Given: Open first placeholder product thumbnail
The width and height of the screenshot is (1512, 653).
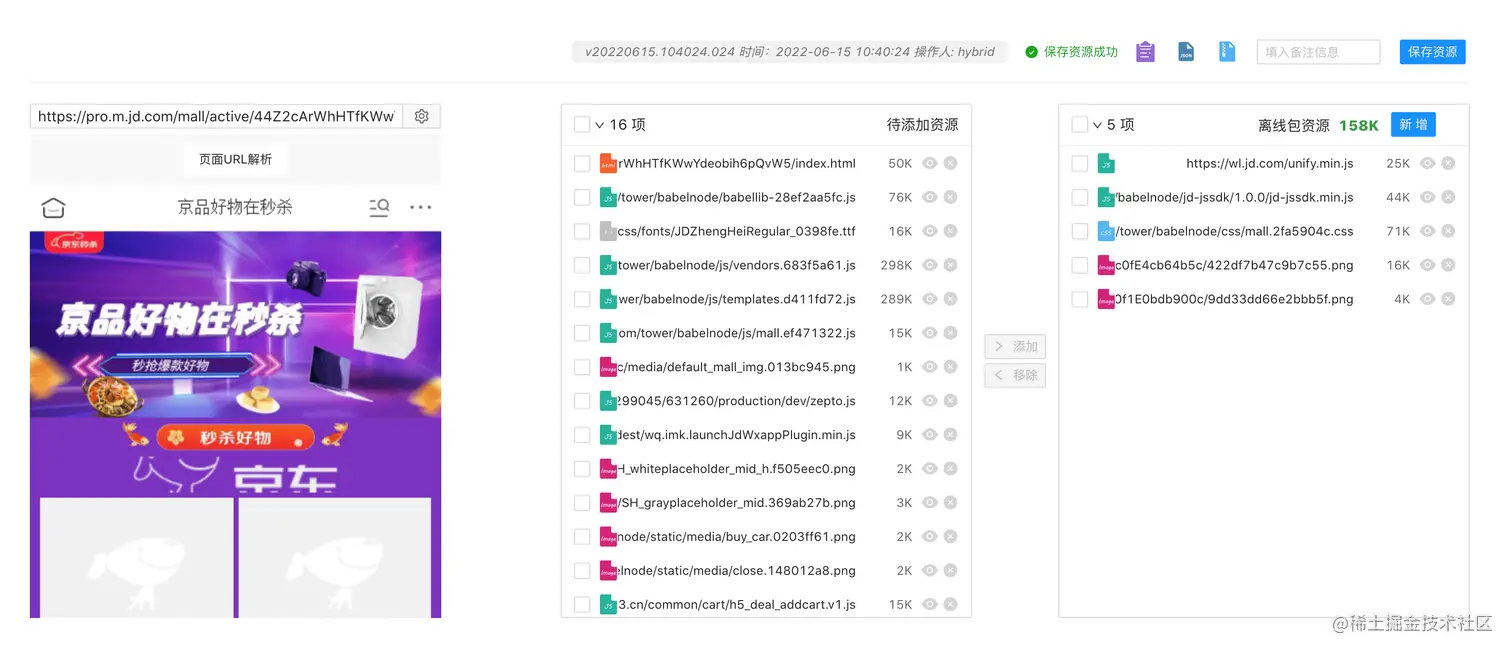Looking at the screenshot, I should tap(137, 557).
